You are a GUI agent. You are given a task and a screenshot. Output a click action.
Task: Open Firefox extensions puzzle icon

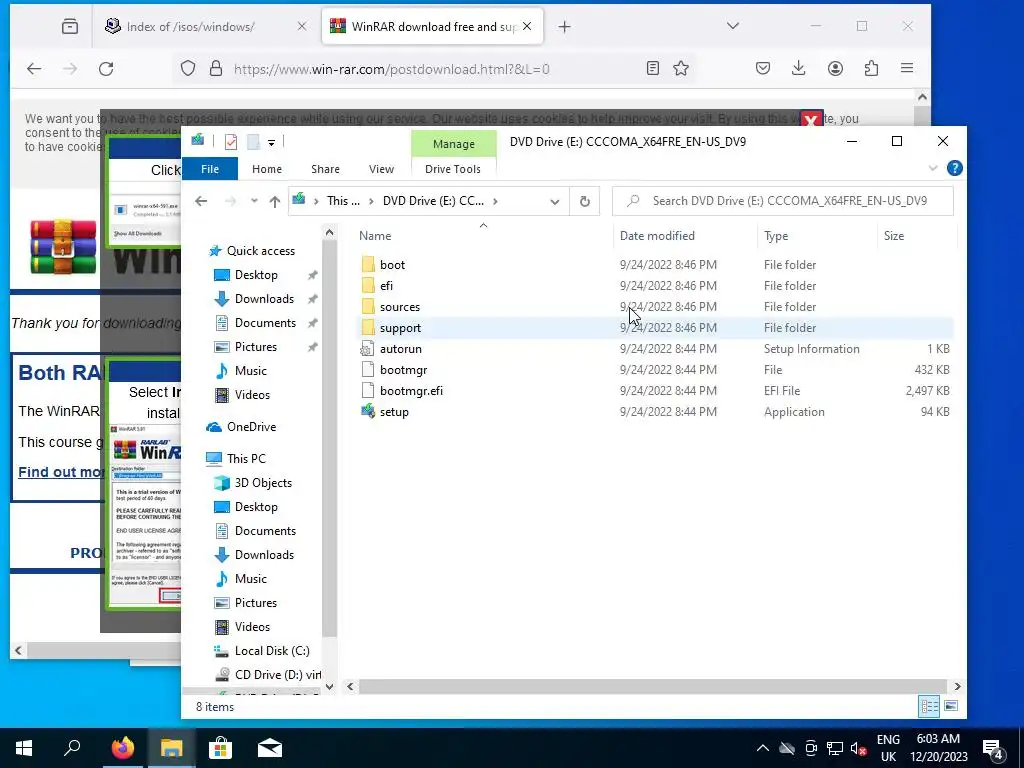tap(871, 69)
